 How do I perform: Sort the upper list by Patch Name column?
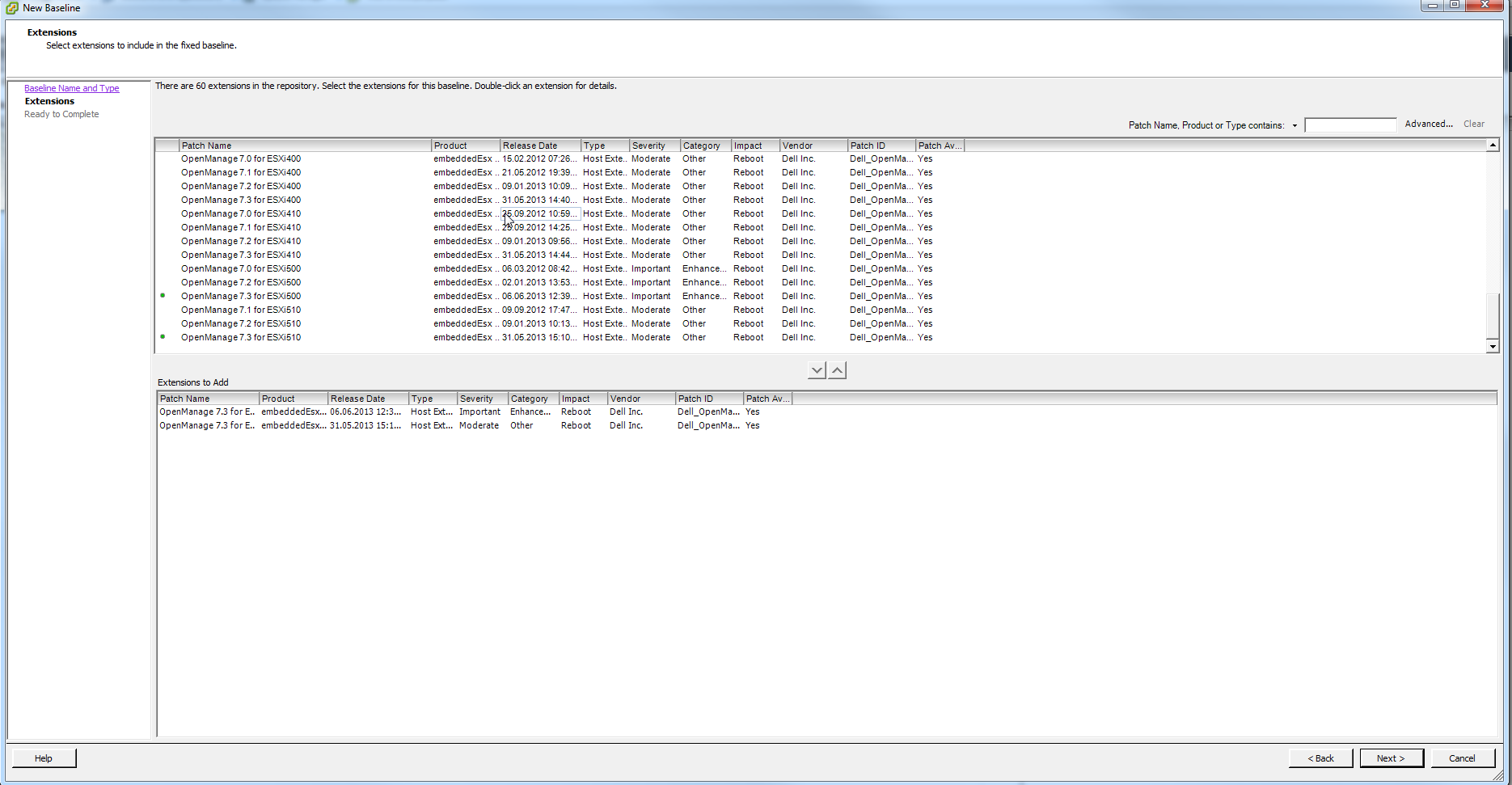pyautogui.click(x=305, y=146)
